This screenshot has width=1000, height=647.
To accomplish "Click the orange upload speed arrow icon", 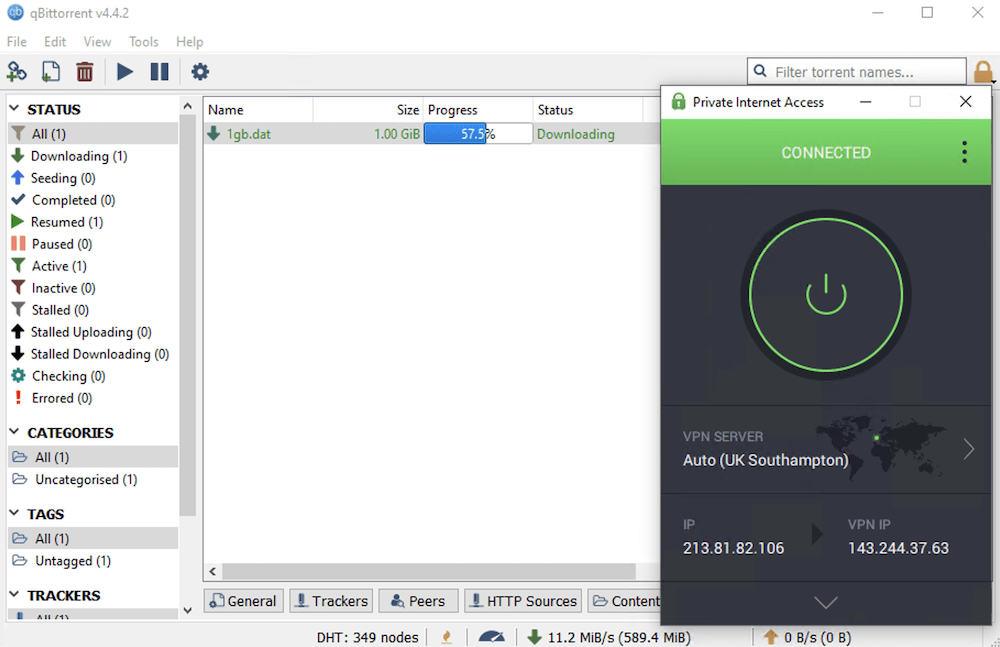I will [770, 637].
